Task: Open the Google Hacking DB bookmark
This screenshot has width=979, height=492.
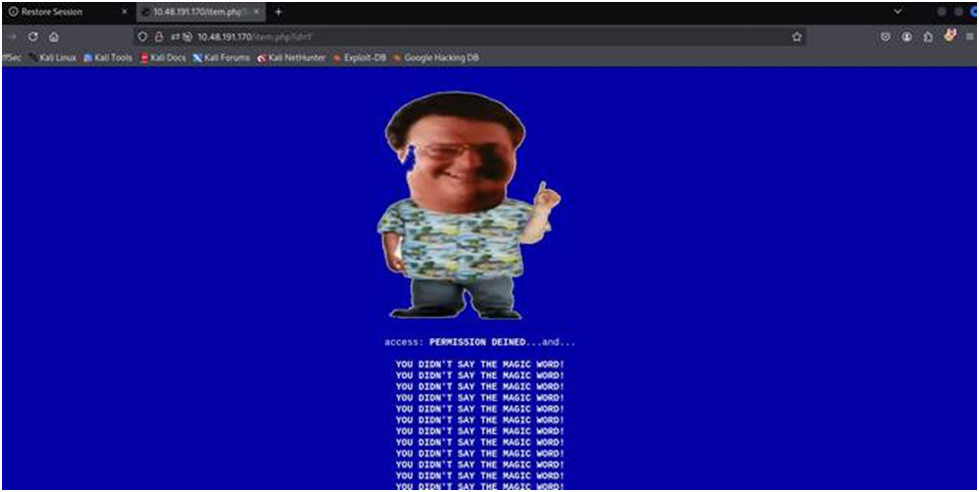Action: click(x=436, y=58)
